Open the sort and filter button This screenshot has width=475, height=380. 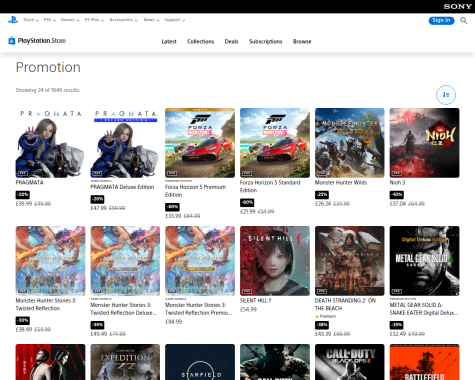(x=446, y=95)
